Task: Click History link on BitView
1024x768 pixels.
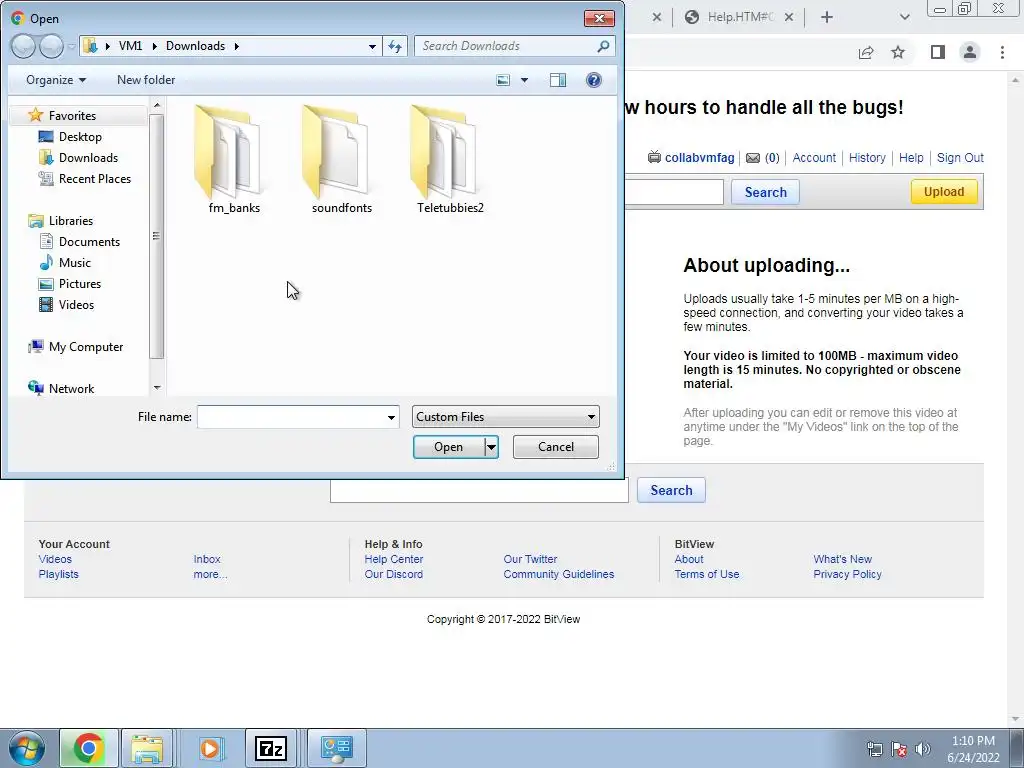Action: tap(867, 157)
